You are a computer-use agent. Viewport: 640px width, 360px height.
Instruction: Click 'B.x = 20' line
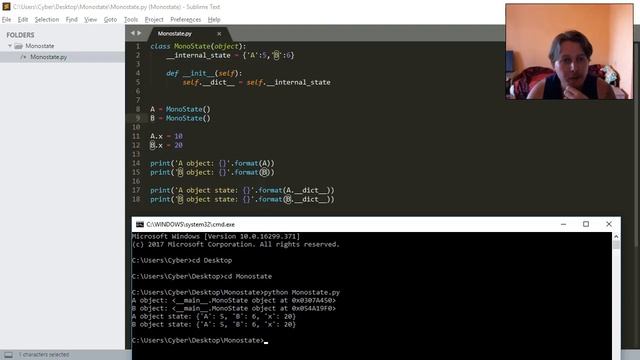click(x=166, y=145)
